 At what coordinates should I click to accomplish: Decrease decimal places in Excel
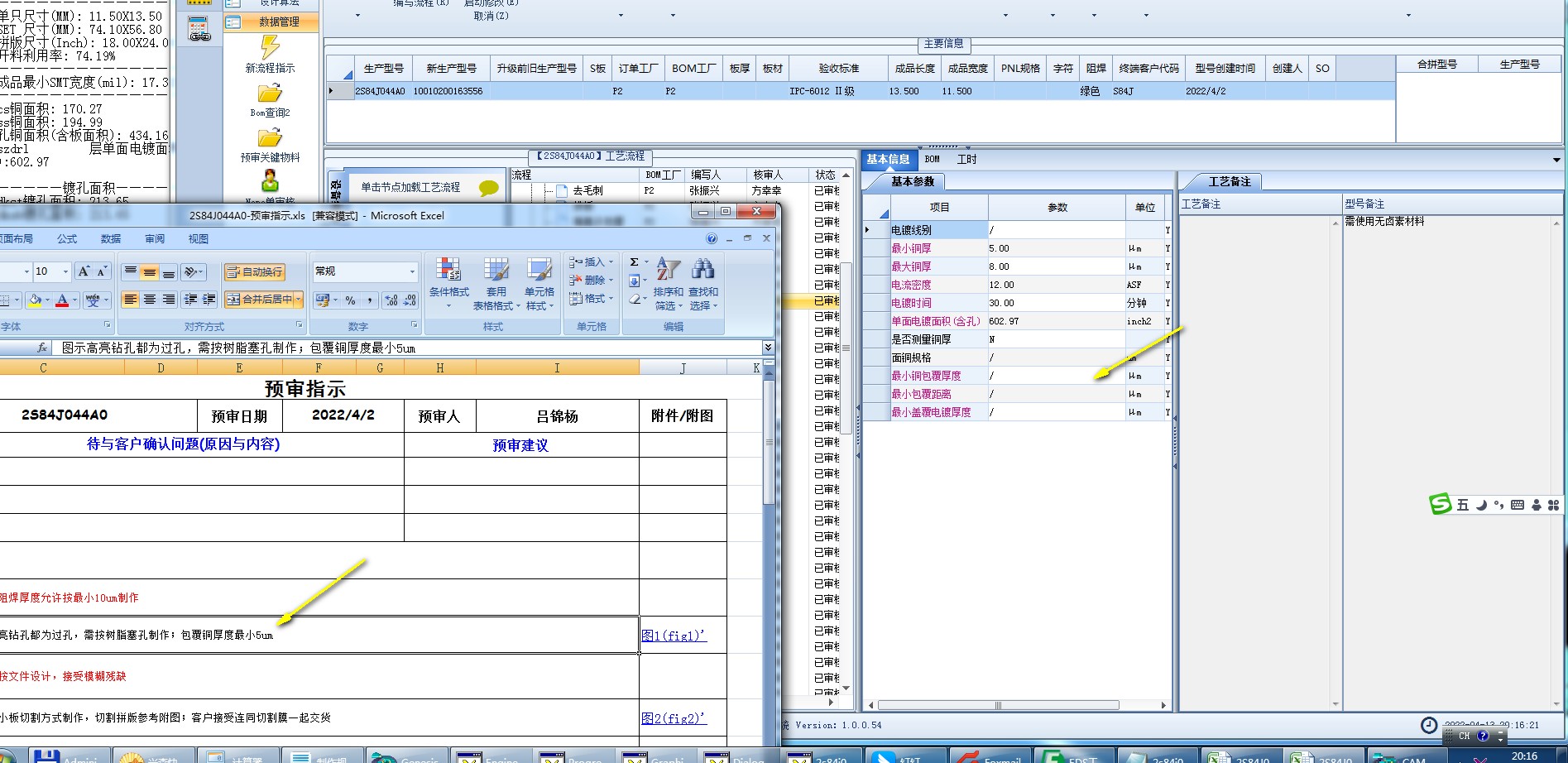tap(410, 300)
